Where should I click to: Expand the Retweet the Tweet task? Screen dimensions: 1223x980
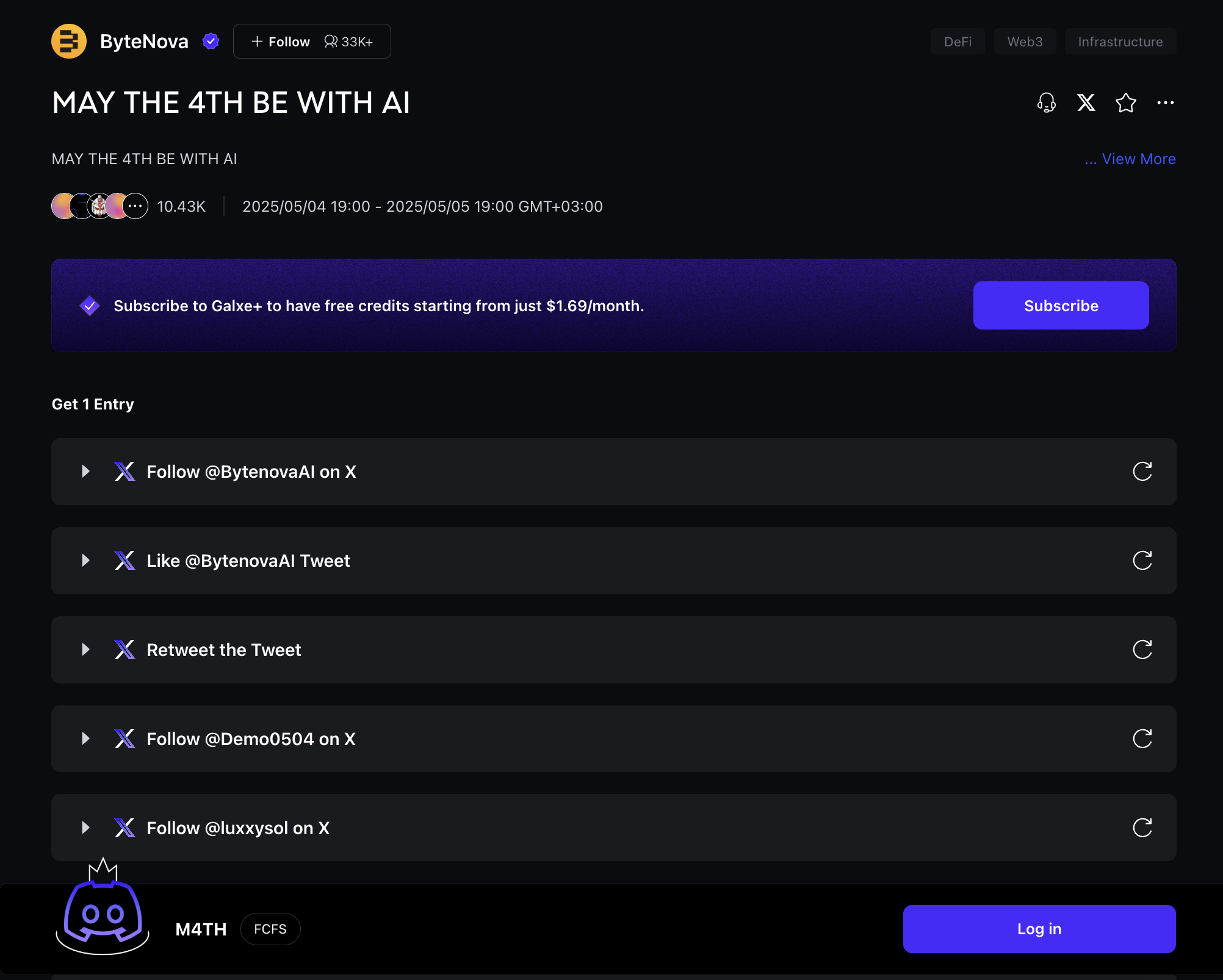pyautogui.click(x=85, y=650)
